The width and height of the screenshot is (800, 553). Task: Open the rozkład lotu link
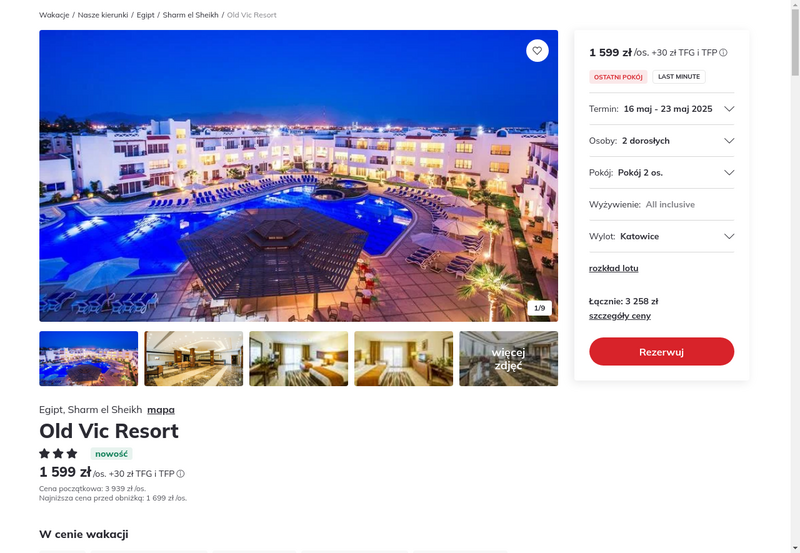click(613, 268)
